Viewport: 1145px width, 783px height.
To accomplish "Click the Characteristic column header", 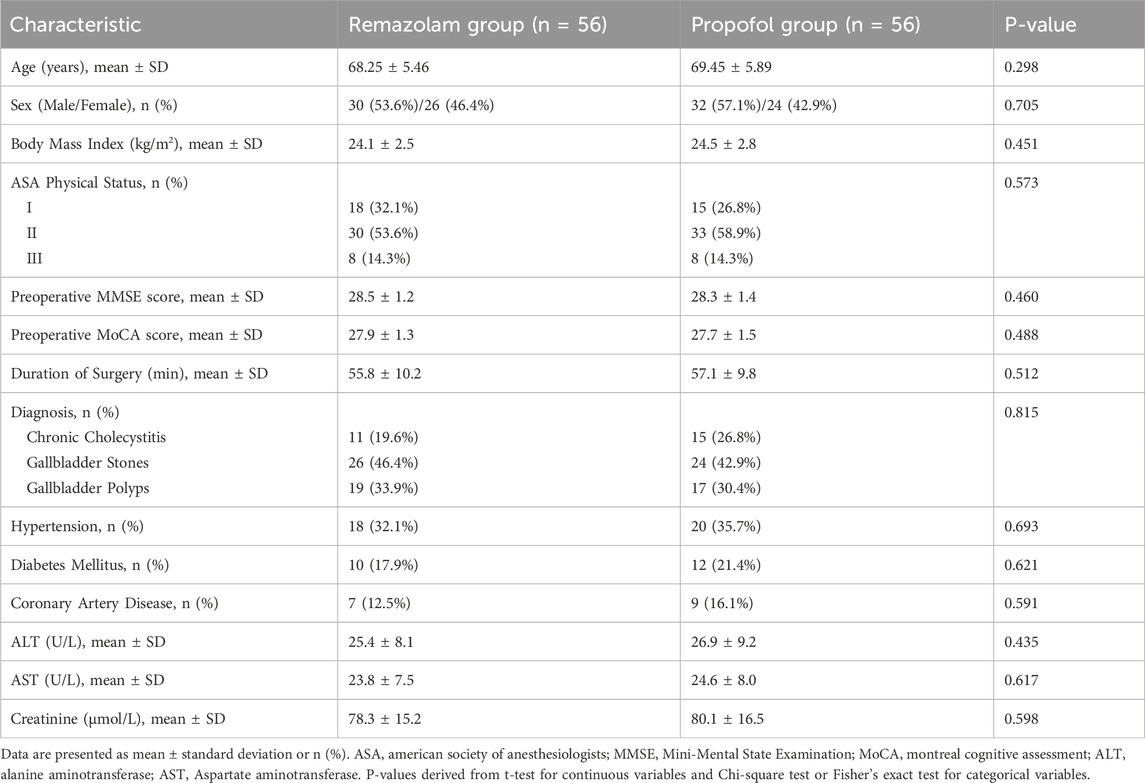I will coord(77,25).
